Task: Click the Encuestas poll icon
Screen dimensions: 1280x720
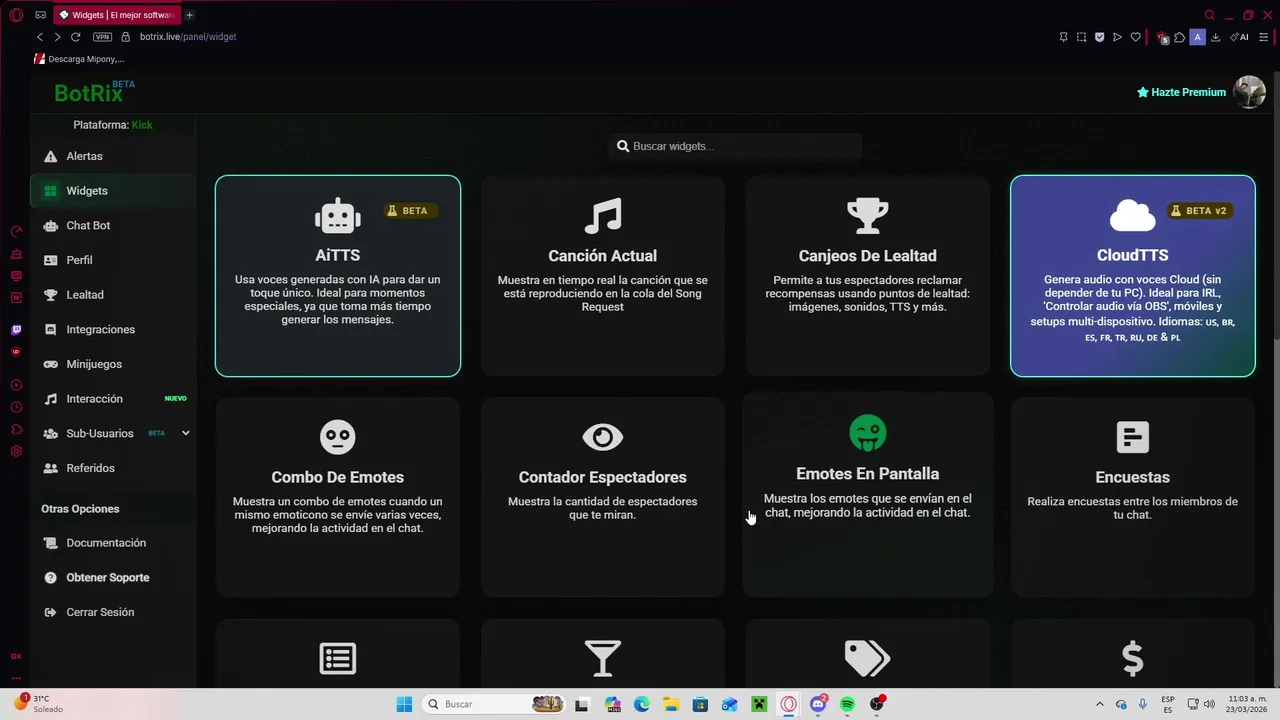Action: tap(1132, 437)
